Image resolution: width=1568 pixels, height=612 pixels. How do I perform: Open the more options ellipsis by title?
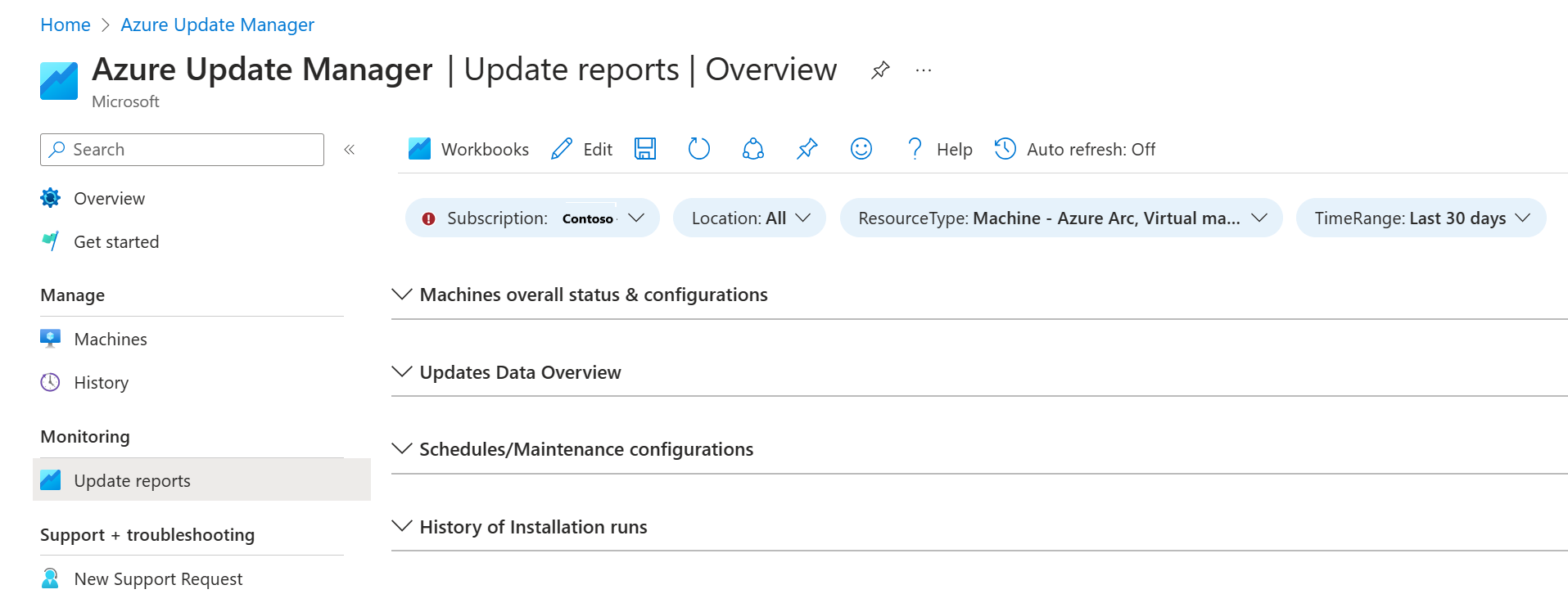coord(924,70)
